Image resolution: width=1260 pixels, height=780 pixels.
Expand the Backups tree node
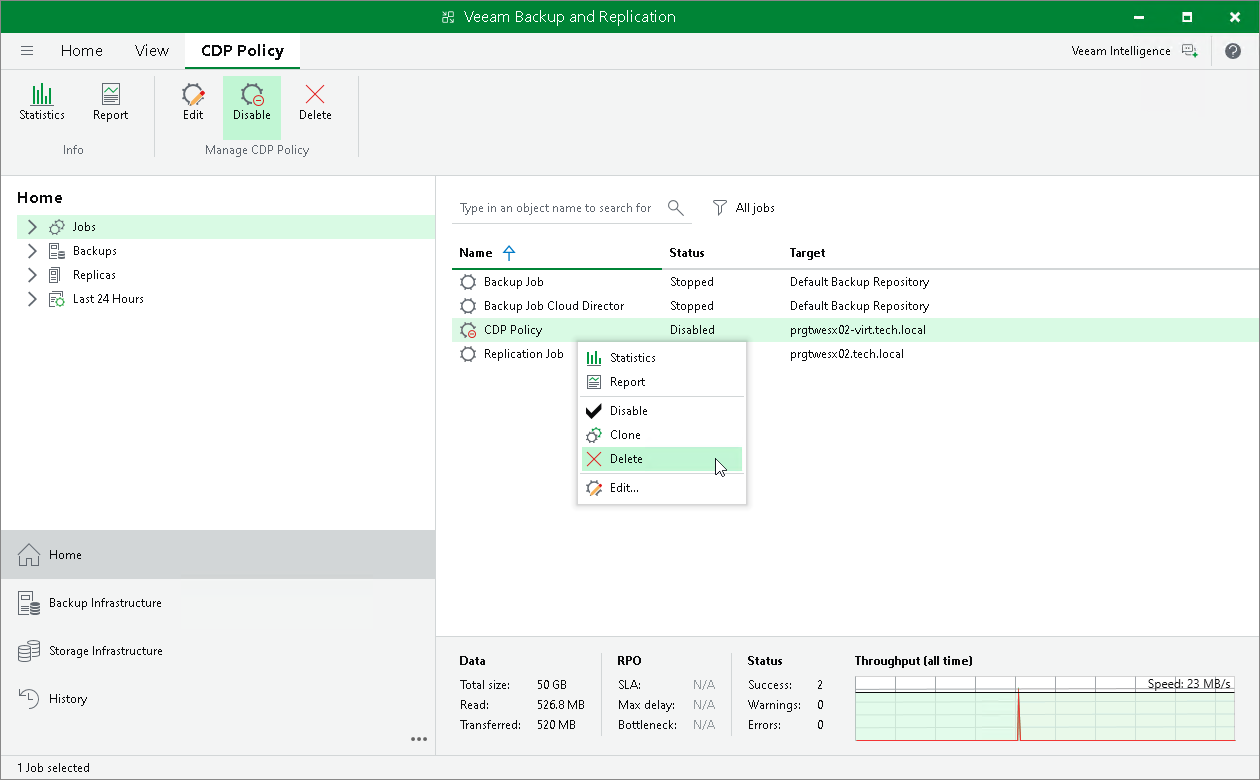[x=32, y=251]
